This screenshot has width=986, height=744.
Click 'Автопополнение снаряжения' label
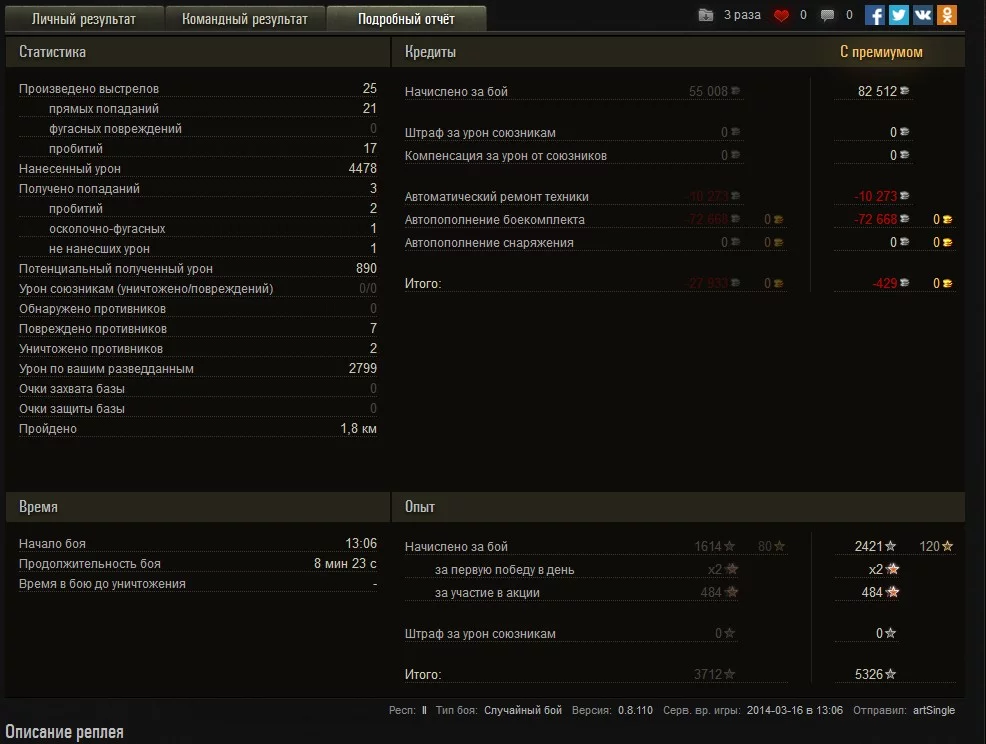[x=489, y=243]
